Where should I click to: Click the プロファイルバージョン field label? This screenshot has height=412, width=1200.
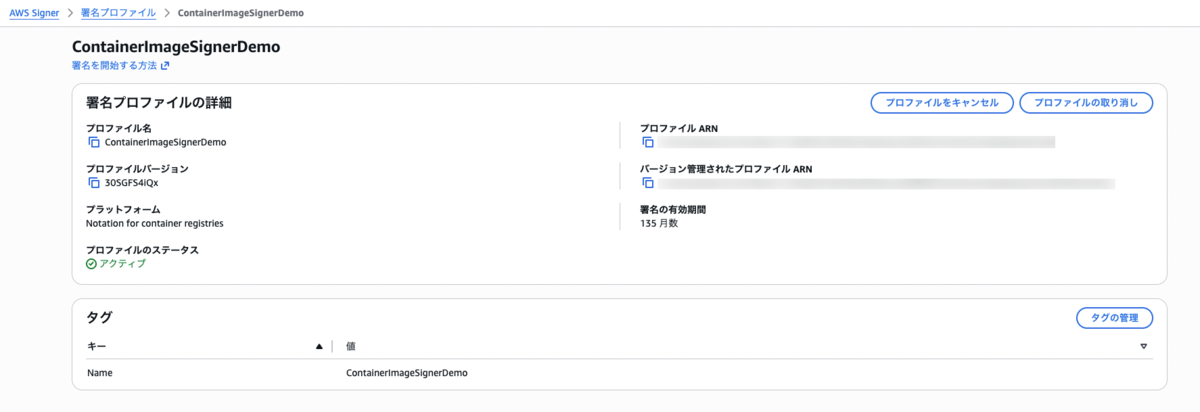(138, 170)
